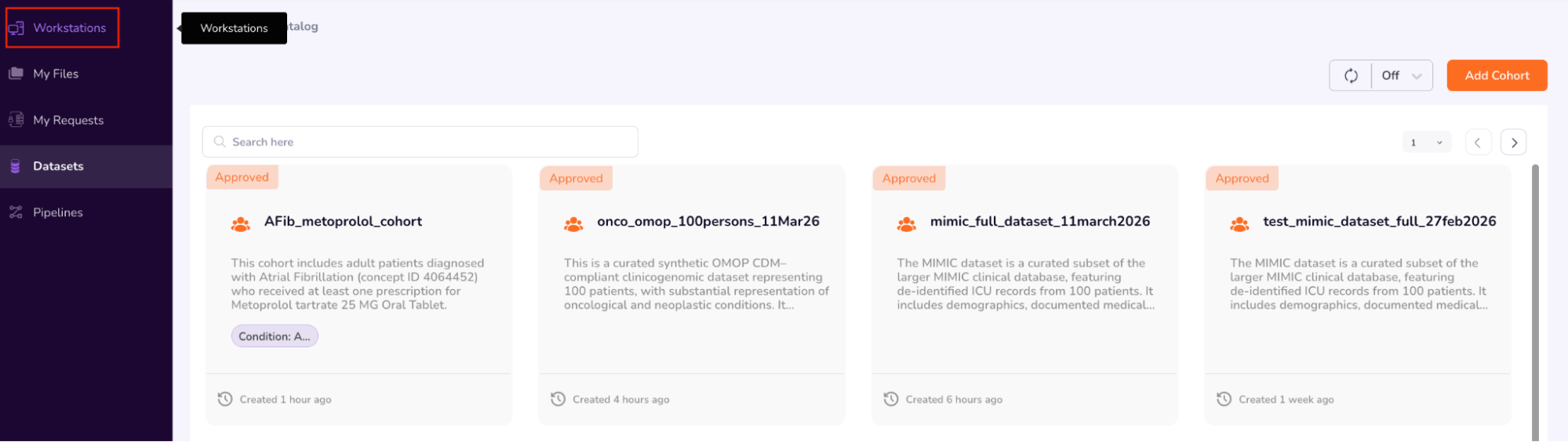Click the Condition tag on AFib cohort

tap(275, 336)
